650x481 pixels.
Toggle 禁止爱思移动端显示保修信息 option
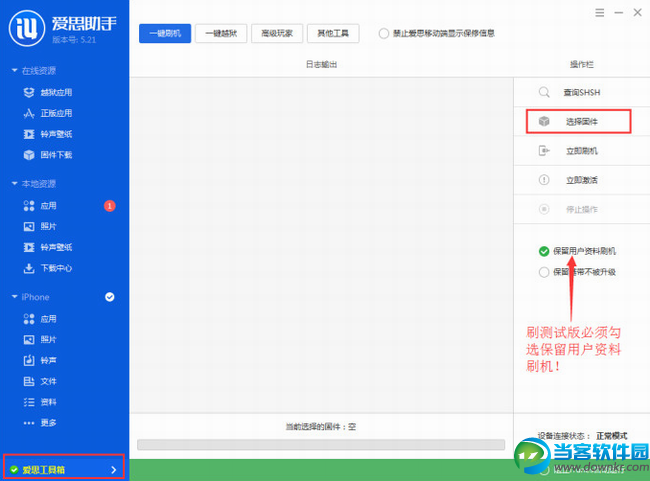point(437,33)
